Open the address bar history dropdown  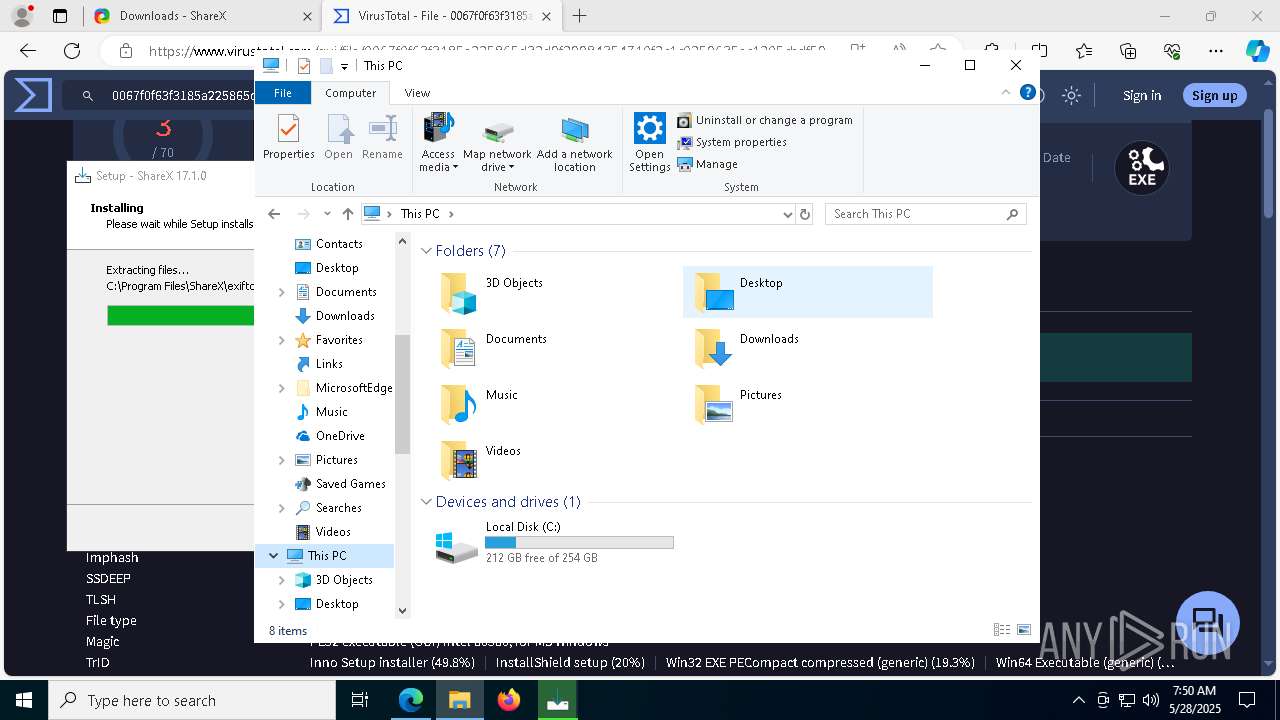[787, 214]
